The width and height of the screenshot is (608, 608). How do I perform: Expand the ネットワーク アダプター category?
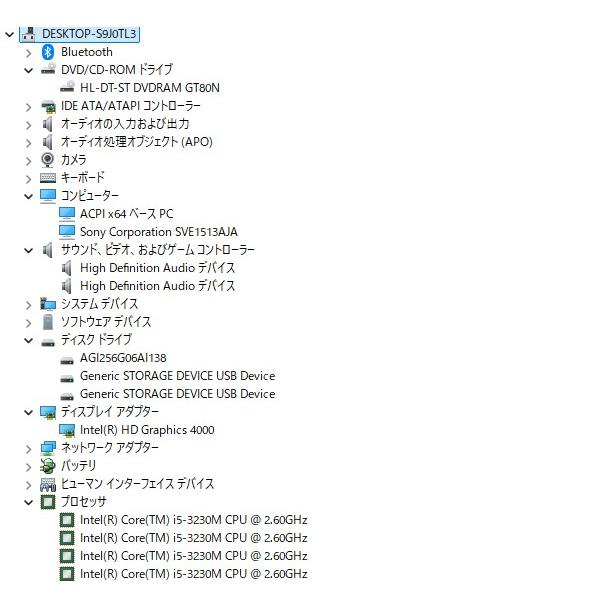(28, 449)
